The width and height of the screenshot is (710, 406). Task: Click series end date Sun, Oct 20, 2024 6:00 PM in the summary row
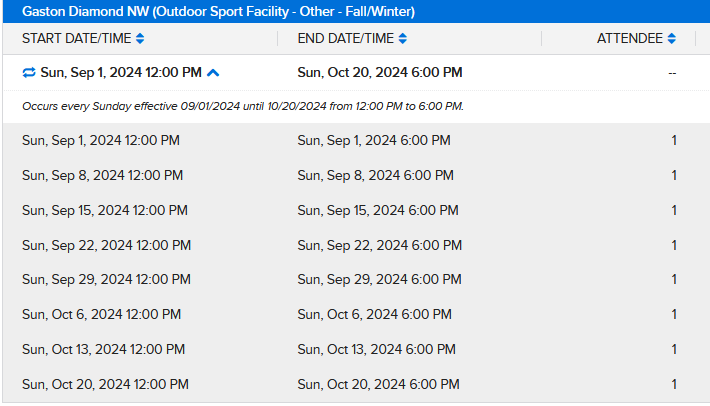point(380,73)
